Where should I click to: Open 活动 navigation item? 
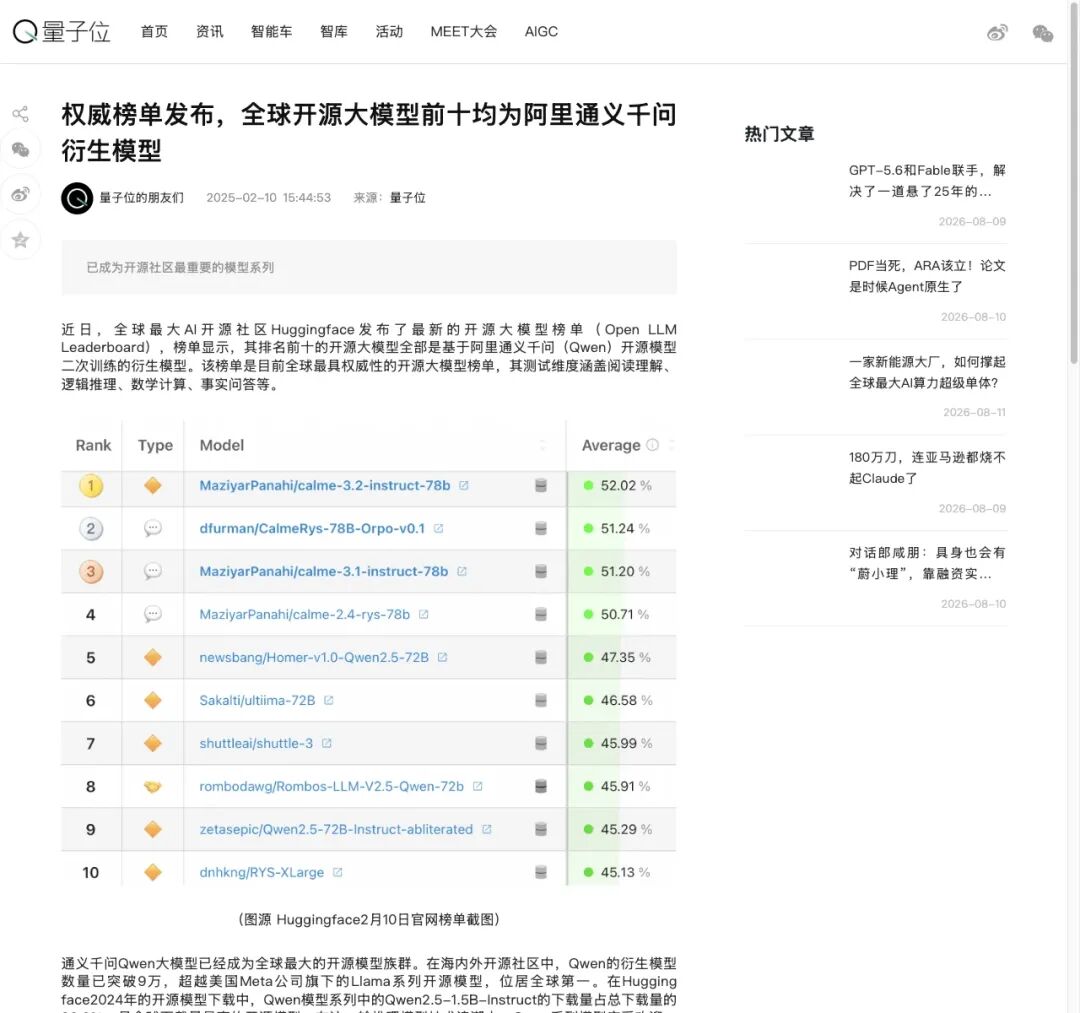389,32
